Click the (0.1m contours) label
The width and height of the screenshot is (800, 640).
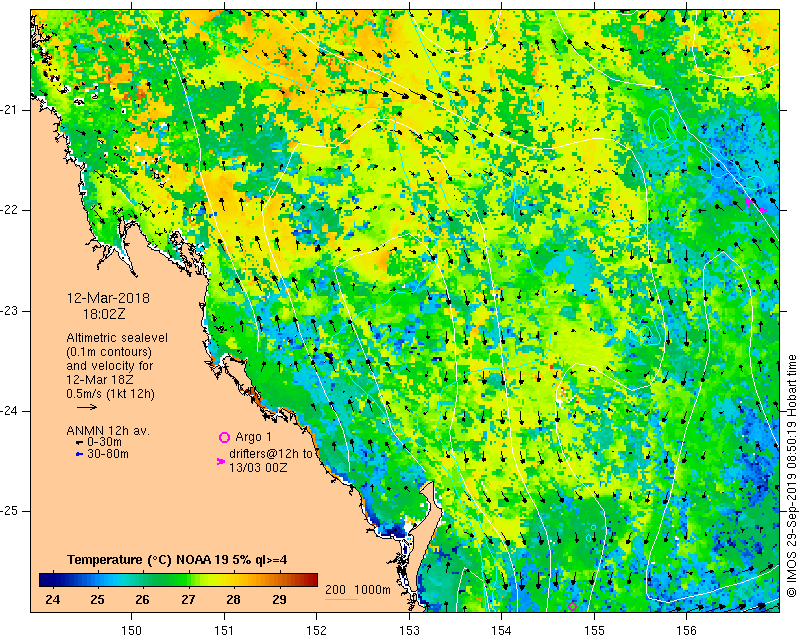pyautogui.click(x=109, y=352)
